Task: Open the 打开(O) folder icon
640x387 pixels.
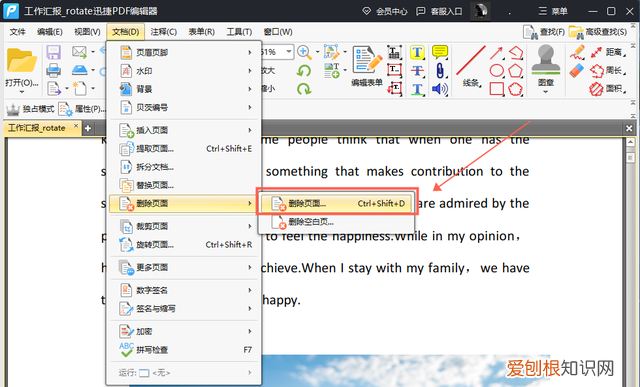Action: click(x=22, y=61)
